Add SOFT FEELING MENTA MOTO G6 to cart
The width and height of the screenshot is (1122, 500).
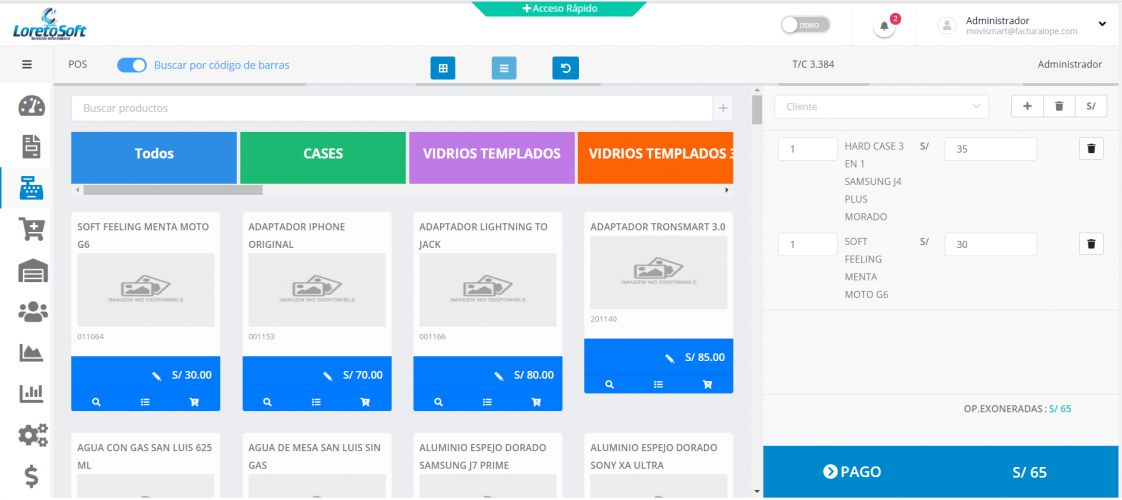pos(194,401)
